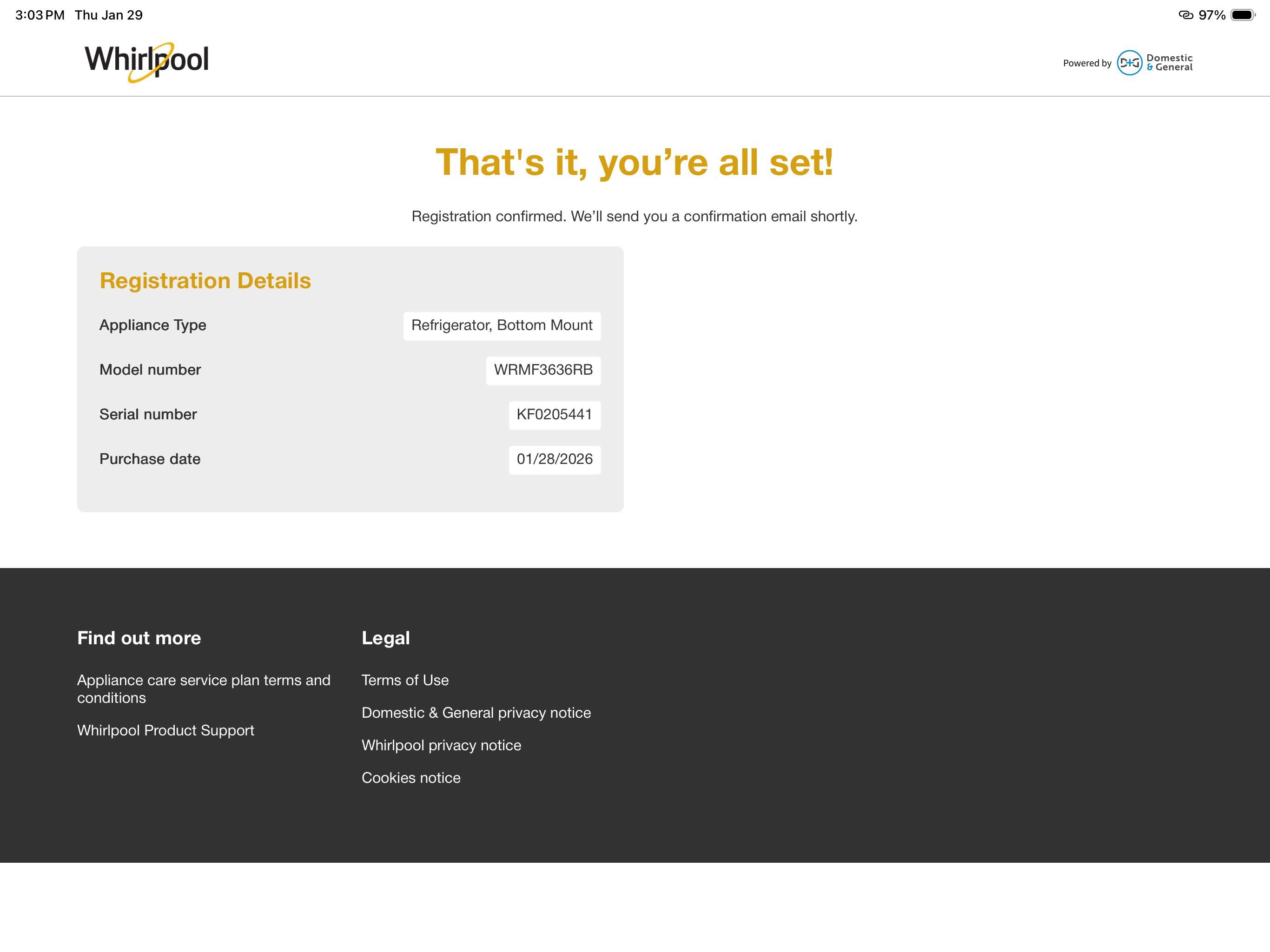Open Whirlpool Product Support link
This screenshot has width=1270, height=952.
coord(165,730)
